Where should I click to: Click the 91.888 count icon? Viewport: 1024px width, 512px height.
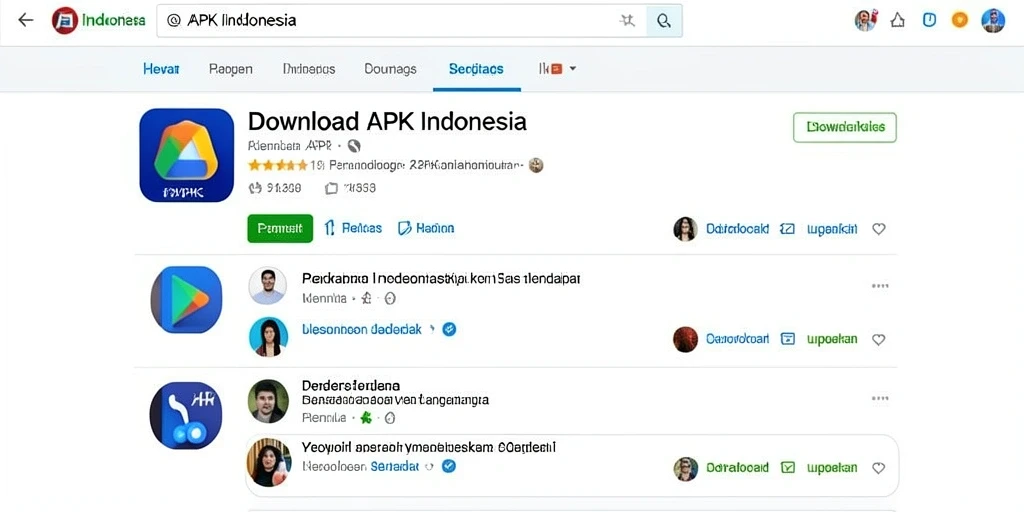click(x=255, y=188)
